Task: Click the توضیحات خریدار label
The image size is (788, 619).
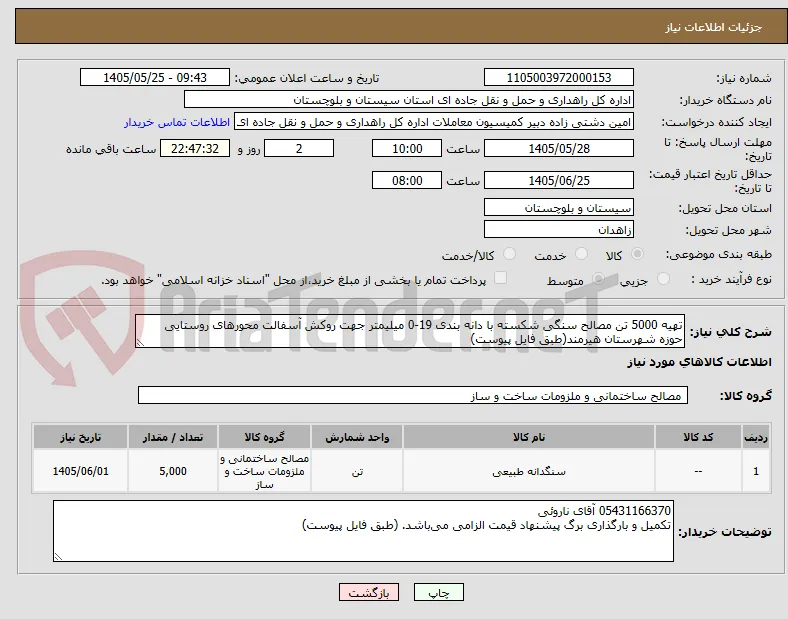Action: pos(725,532)
